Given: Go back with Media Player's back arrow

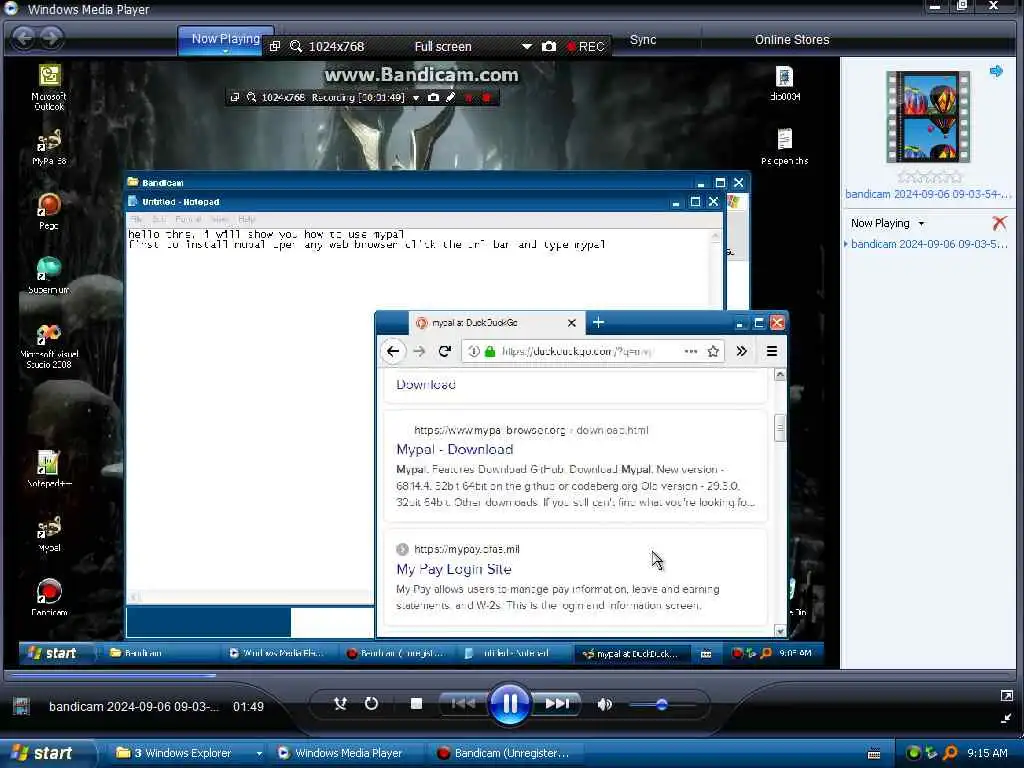Looking at the screenshot, I should (24, 38).
